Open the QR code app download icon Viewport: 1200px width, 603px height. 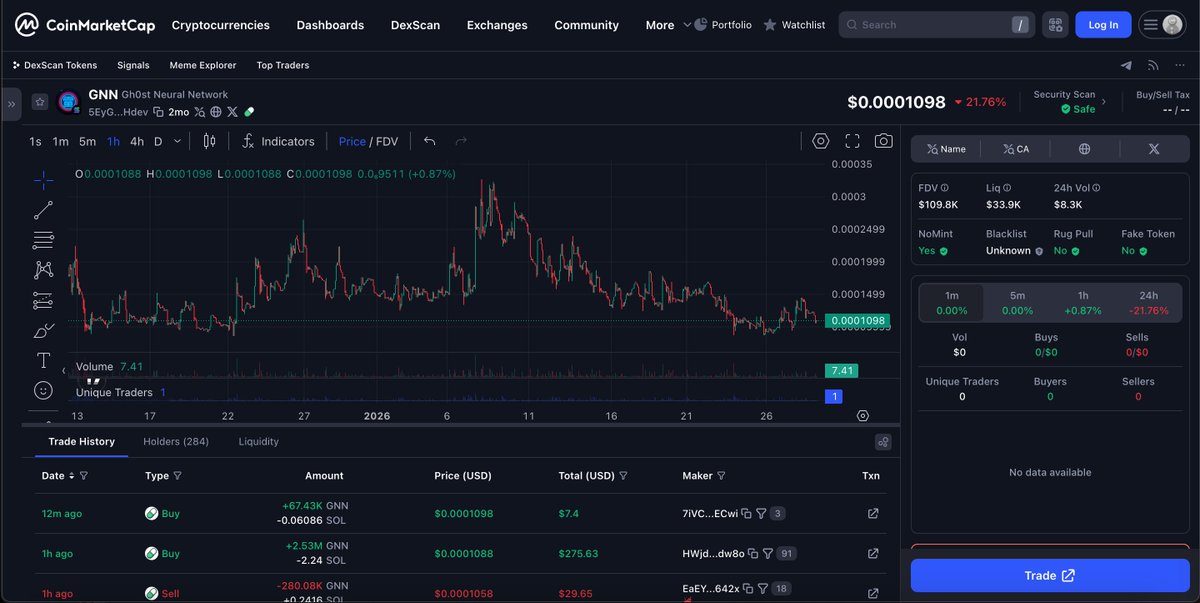1054,25
